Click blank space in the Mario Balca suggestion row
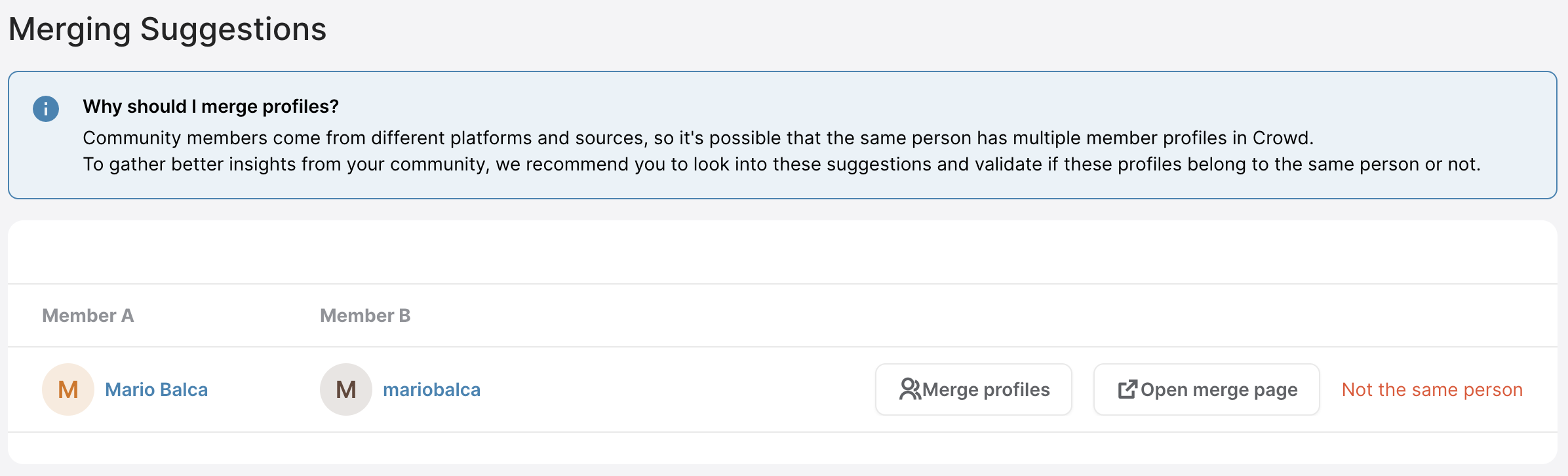1568x476 pixels. [x=675, y=389]
